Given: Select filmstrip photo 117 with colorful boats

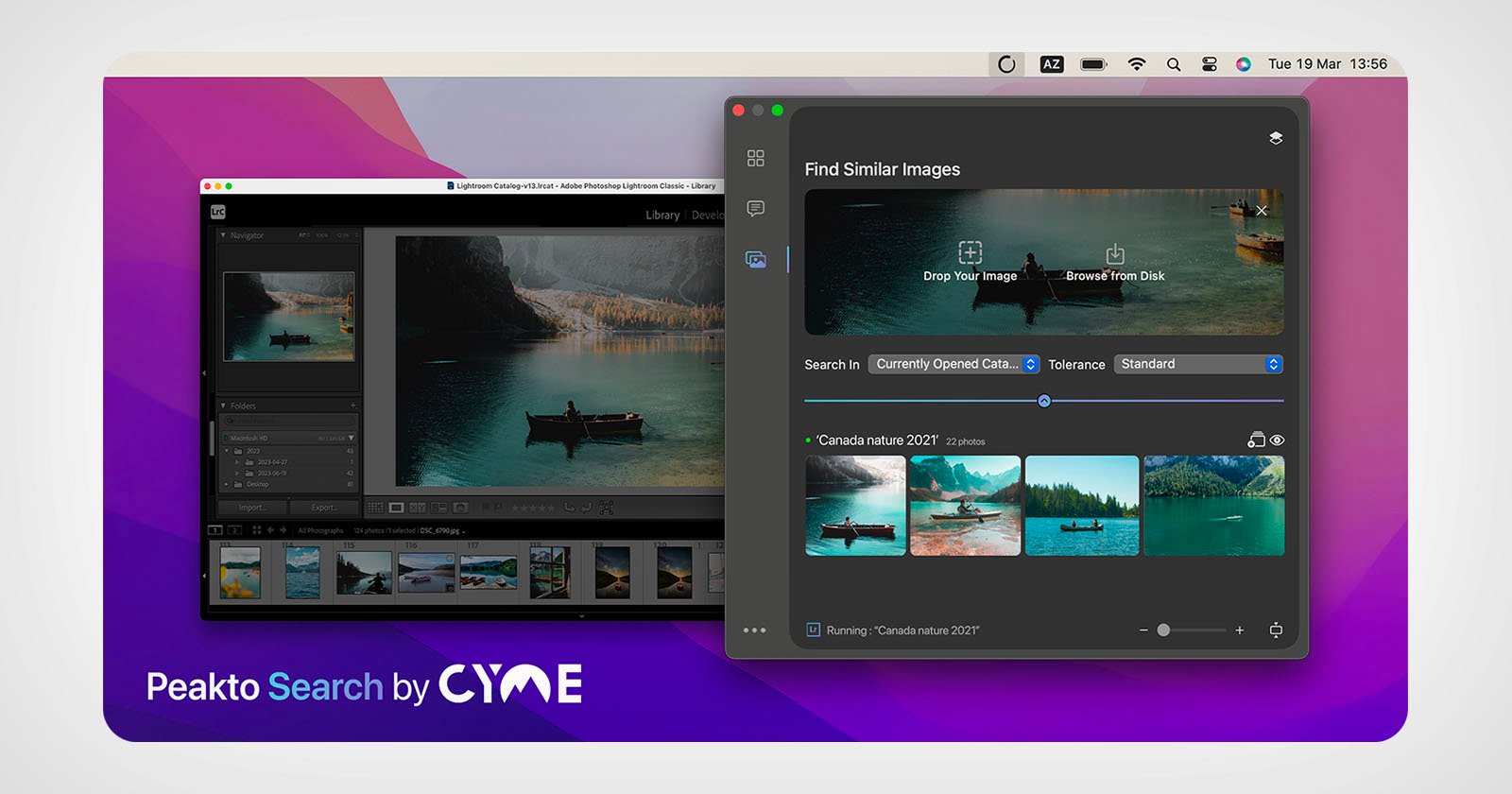Looking at the screenshot, I should 489,573.
